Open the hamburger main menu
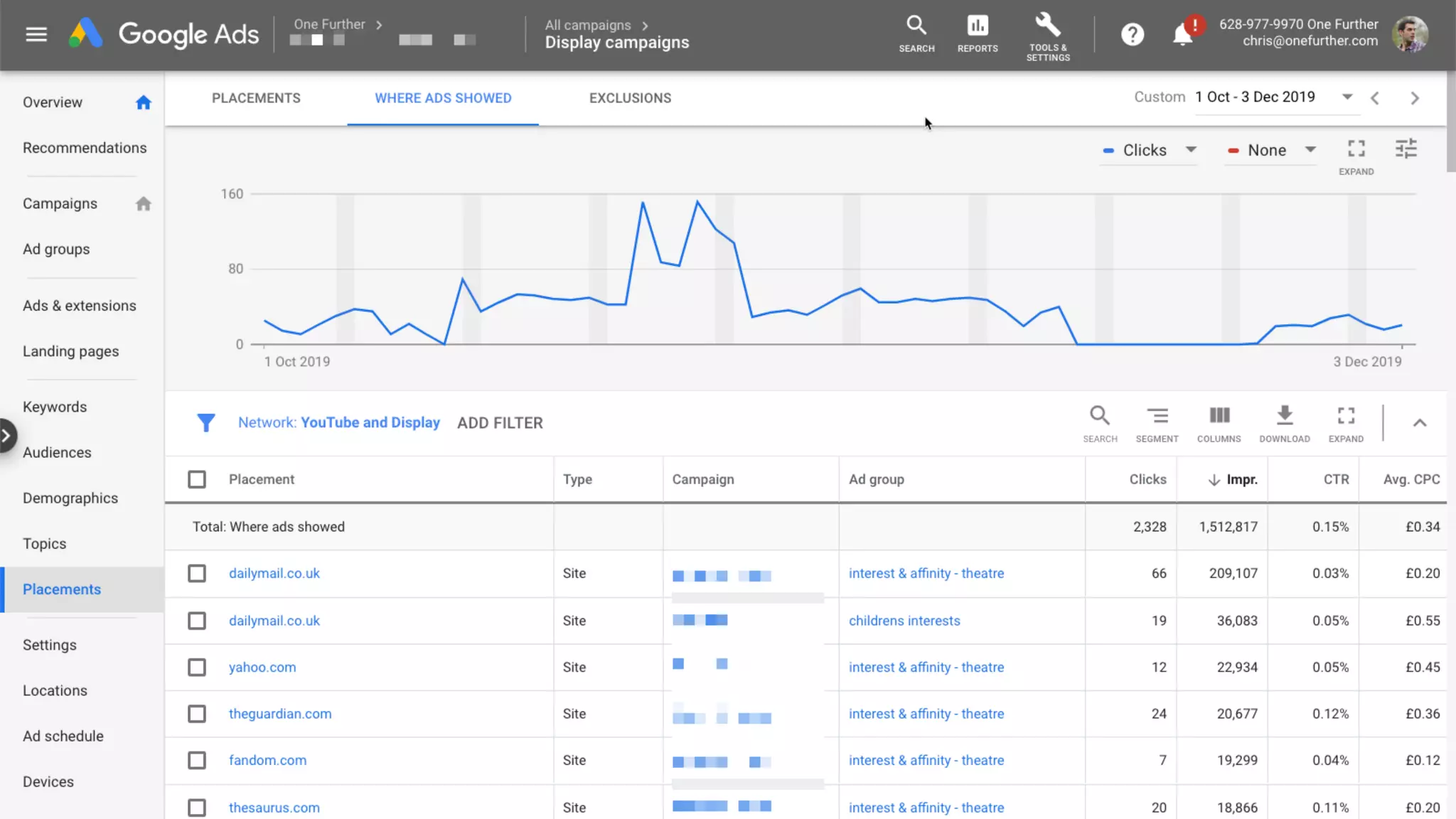 (x=36, y=34)
